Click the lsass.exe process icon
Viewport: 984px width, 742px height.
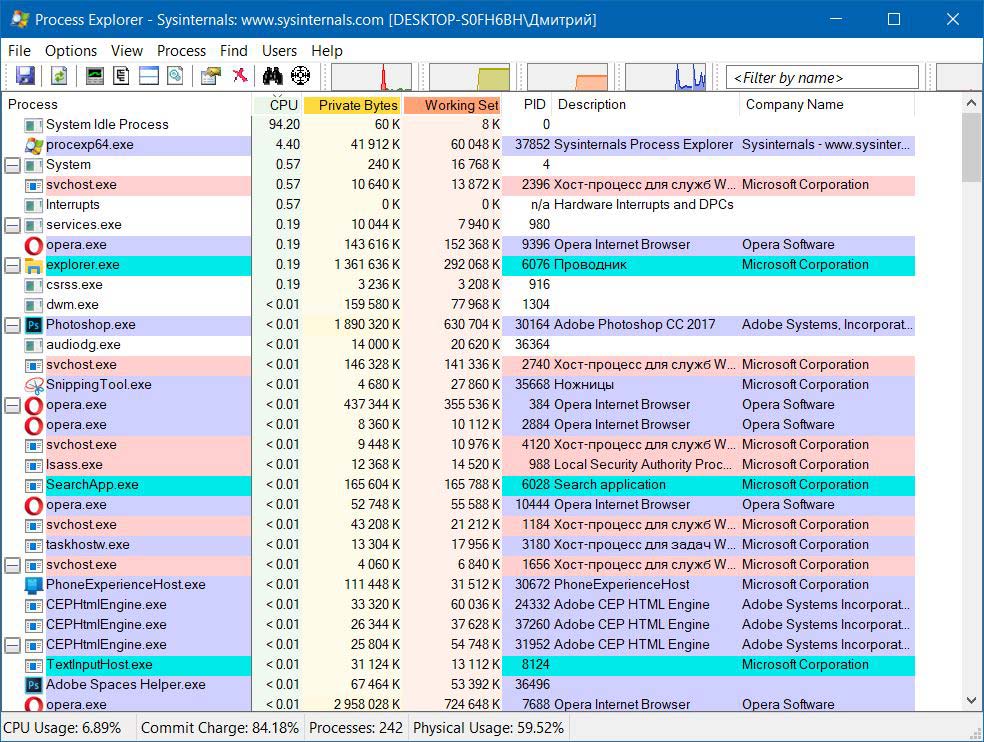pyautogui.click(x=33, y=465)
